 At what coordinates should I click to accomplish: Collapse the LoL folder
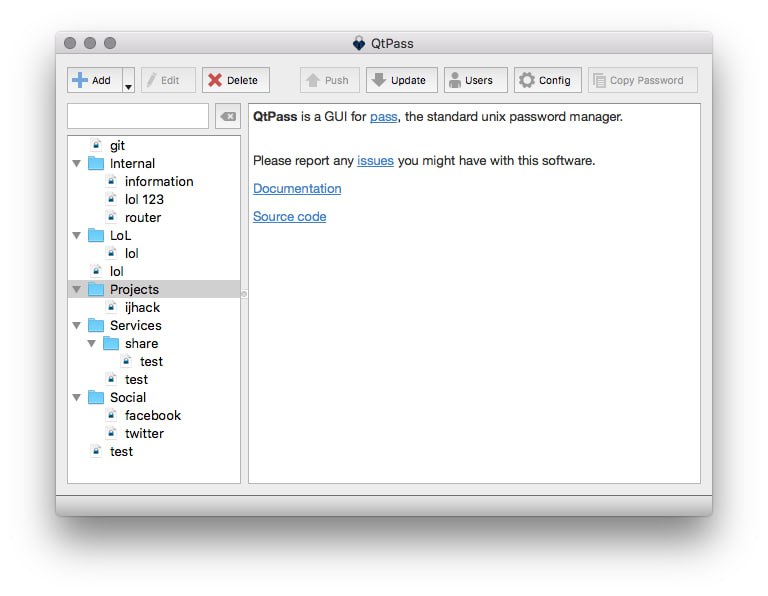77,236
